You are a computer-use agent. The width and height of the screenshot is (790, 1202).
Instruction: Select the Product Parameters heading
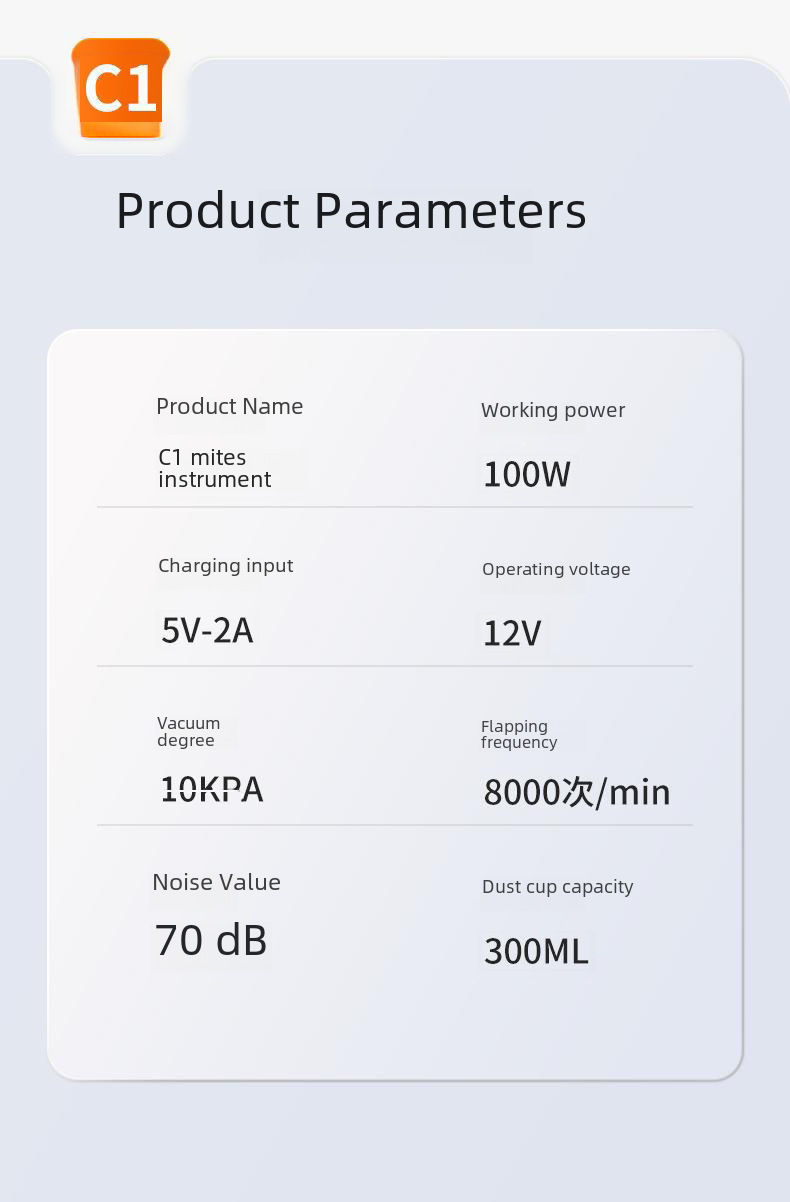coord(351,211)
